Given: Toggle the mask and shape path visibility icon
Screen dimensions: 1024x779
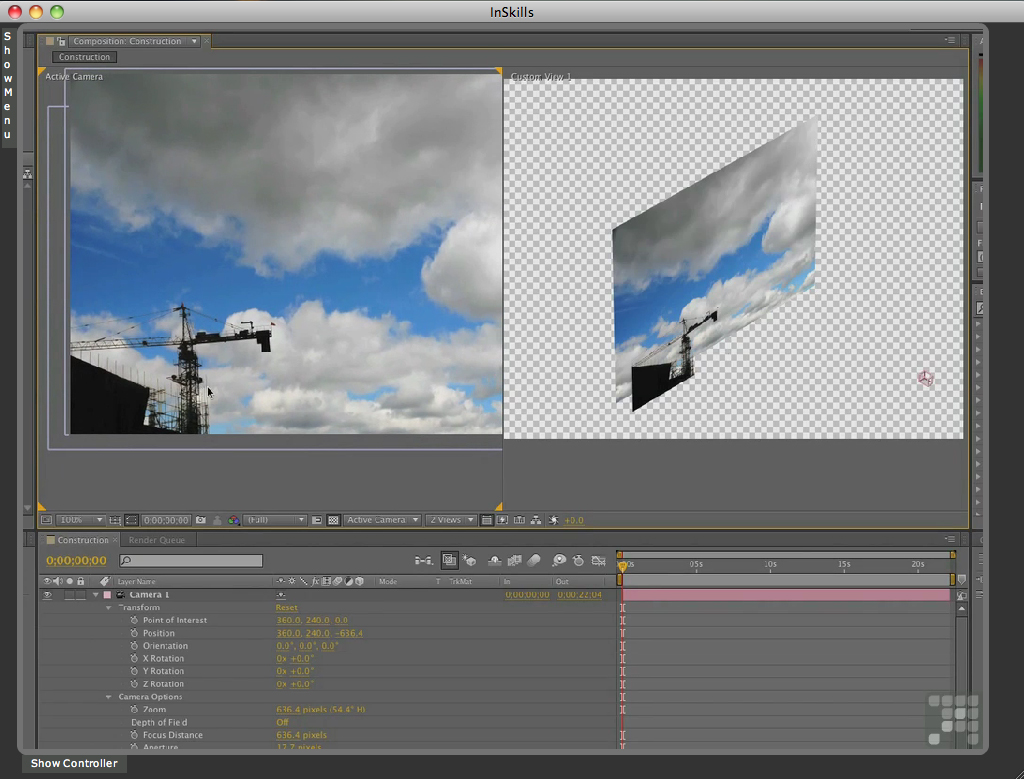Looking at the screenshot, I should 131,520.
